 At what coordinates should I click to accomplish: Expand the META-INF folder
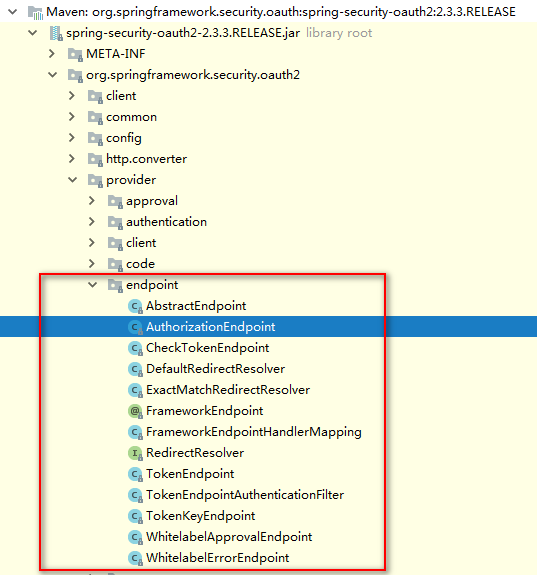pos(52,54)
